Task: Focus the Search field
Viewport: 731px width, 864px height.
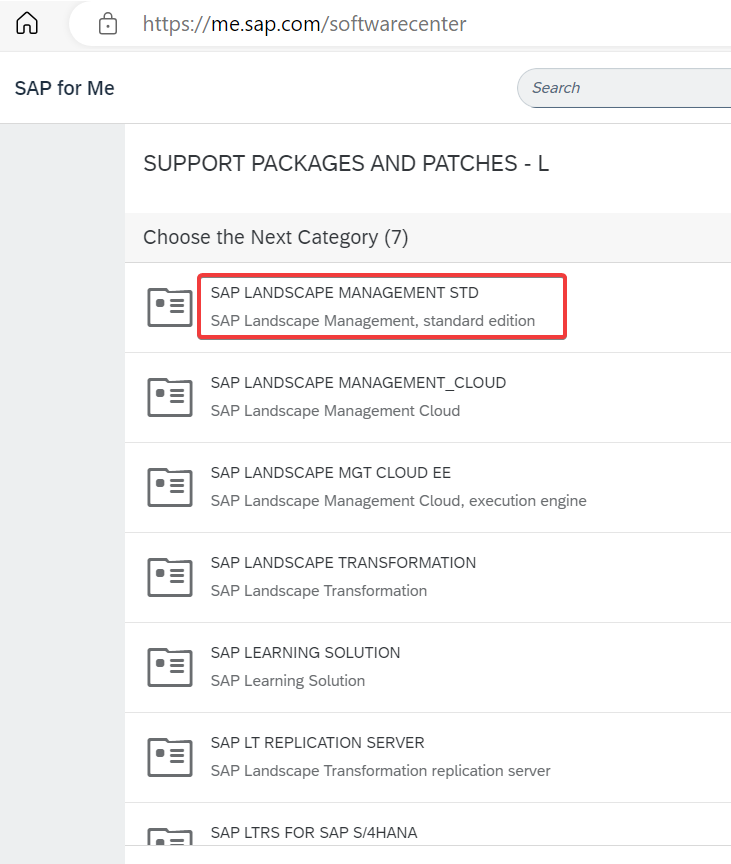Action: tap(624, 88)
